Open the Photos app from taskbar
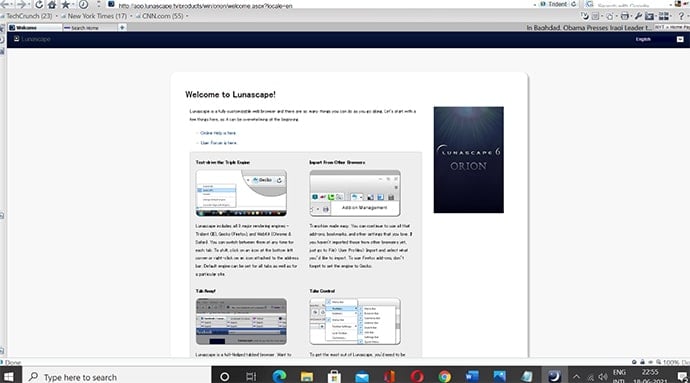Screen dimensions: 690x383 click(499, 376)
